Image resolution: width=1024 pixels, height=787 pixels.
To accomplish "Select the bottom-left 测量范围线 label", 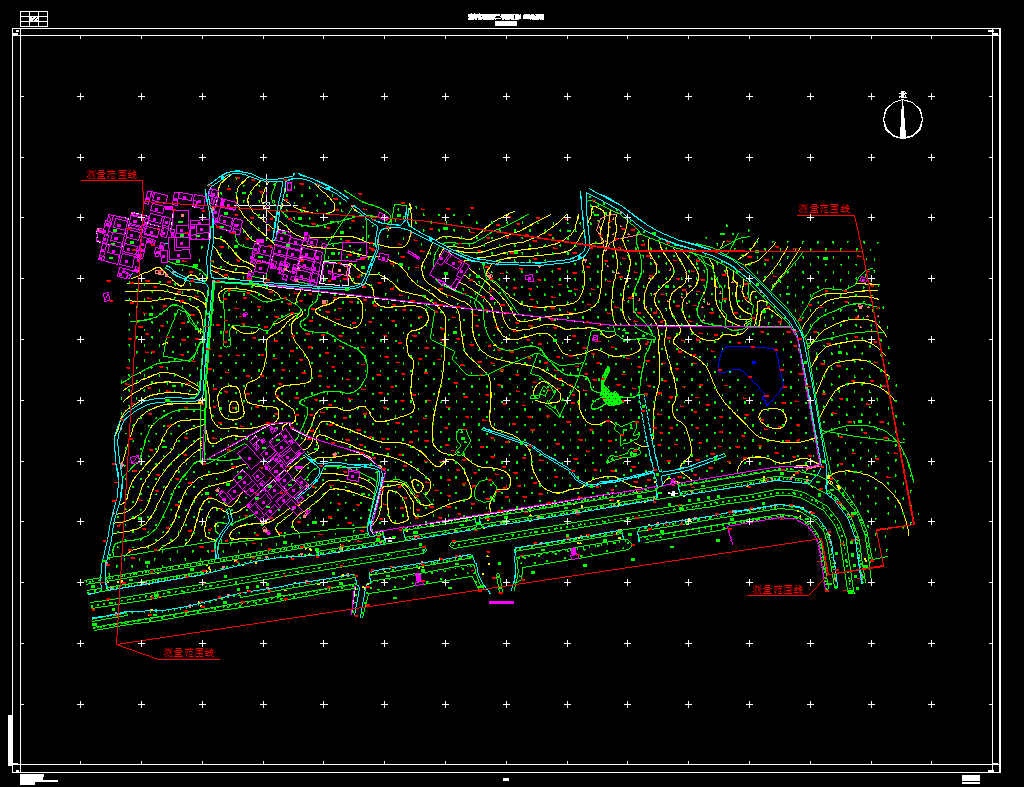I will pos(189,653).
